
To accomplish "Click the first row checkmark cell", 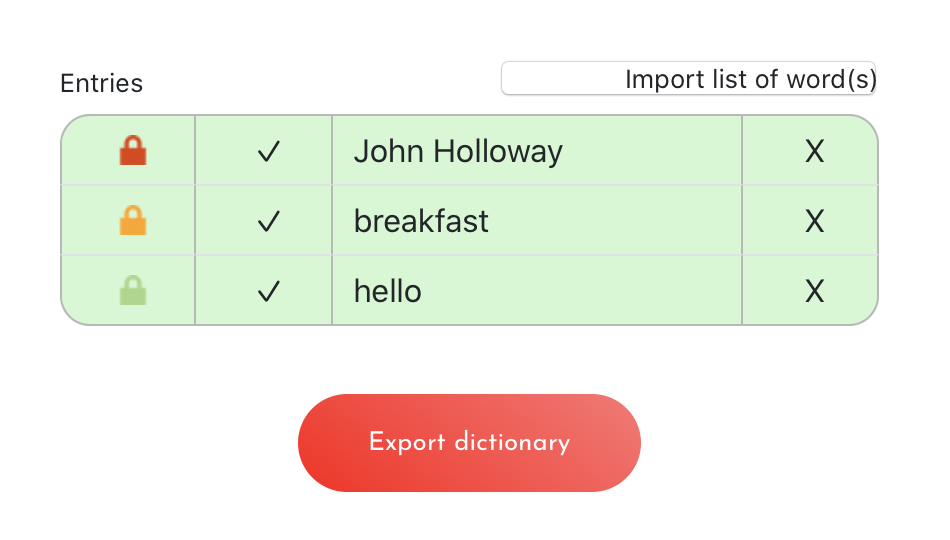I will click(x=264, y=150).
